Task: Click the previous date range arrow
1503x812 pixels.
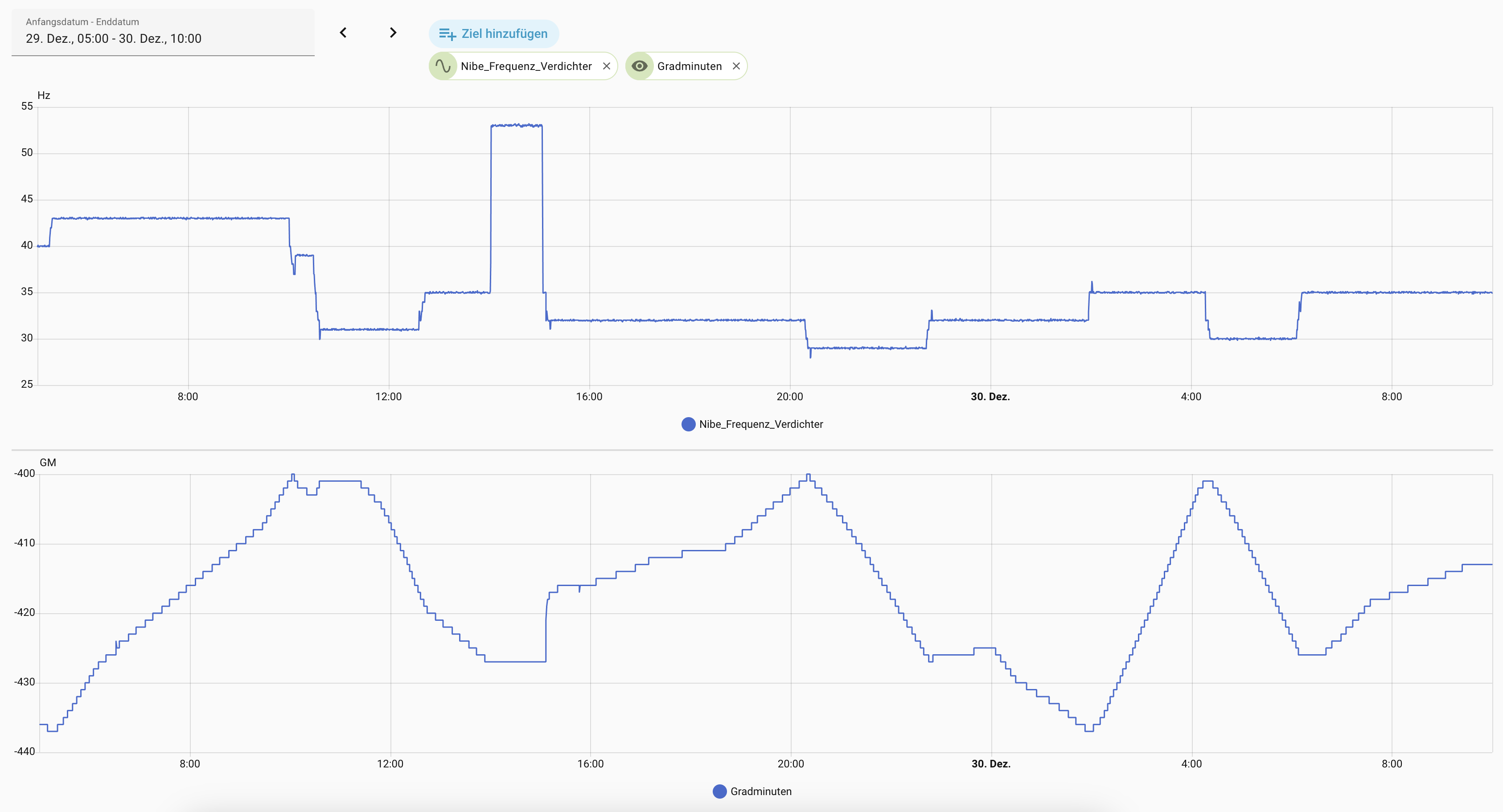Action: [x=343, y=33]
